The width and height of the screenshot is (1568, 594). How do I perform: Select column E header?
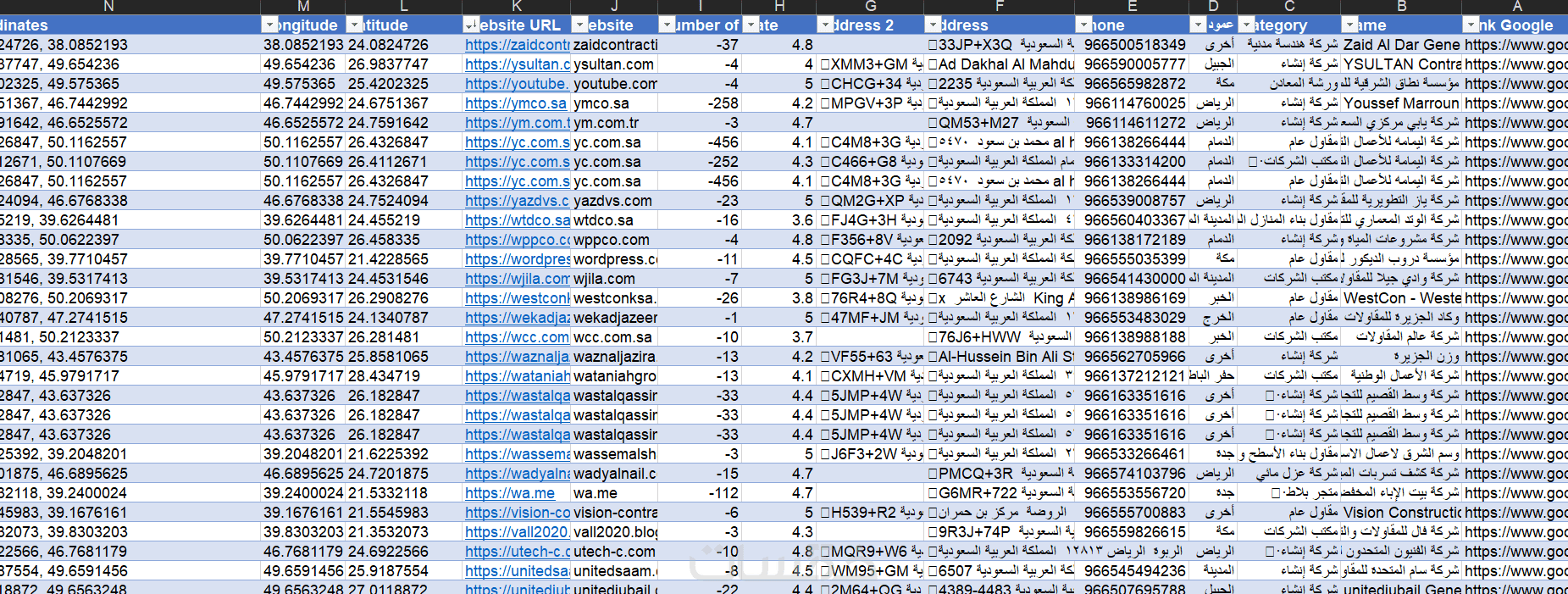point(1131,7)
